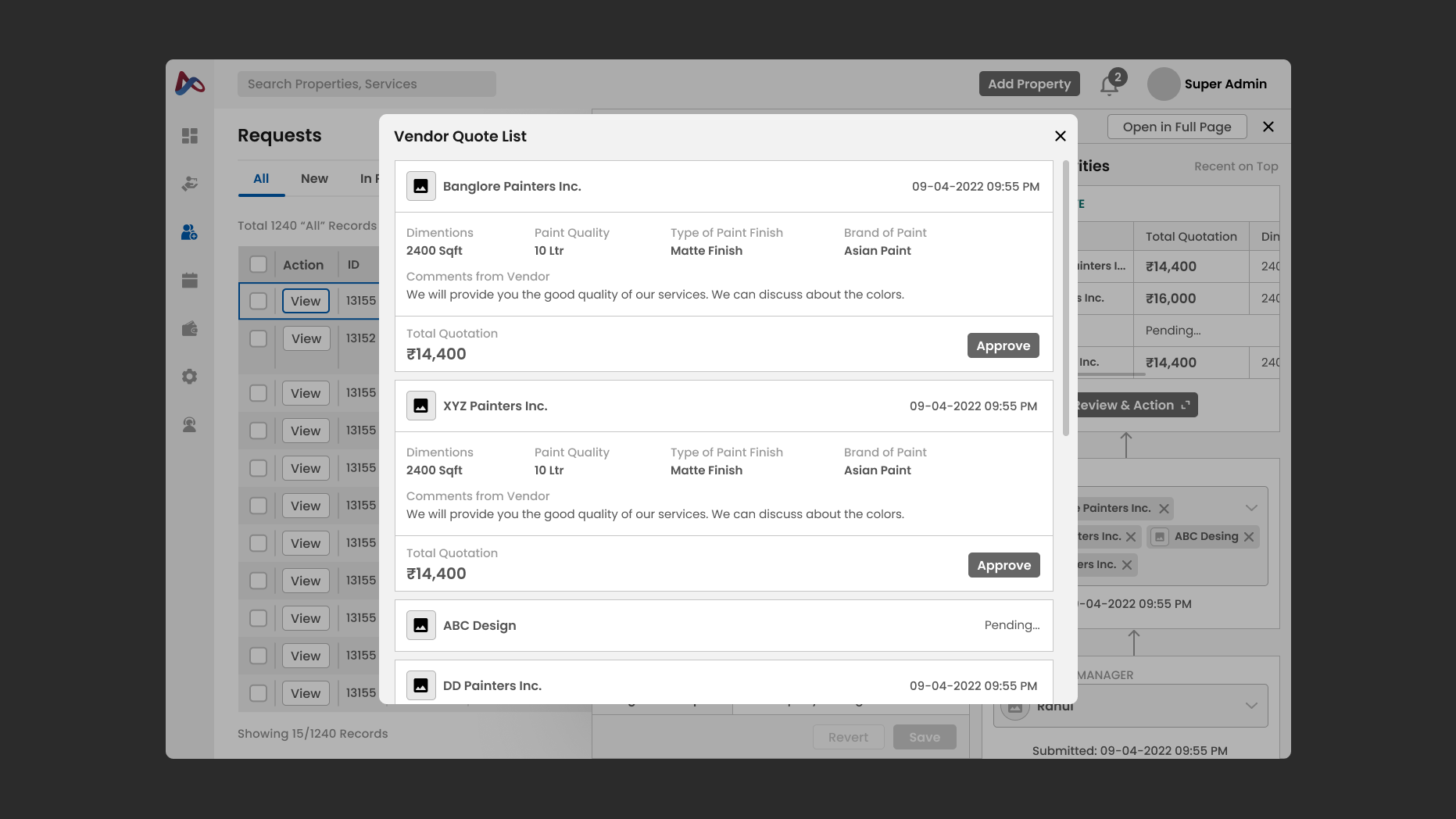Screen dimensions: 1456x819
Task: Expand the Rahul manager dropdown
Action: (1251, 706)
